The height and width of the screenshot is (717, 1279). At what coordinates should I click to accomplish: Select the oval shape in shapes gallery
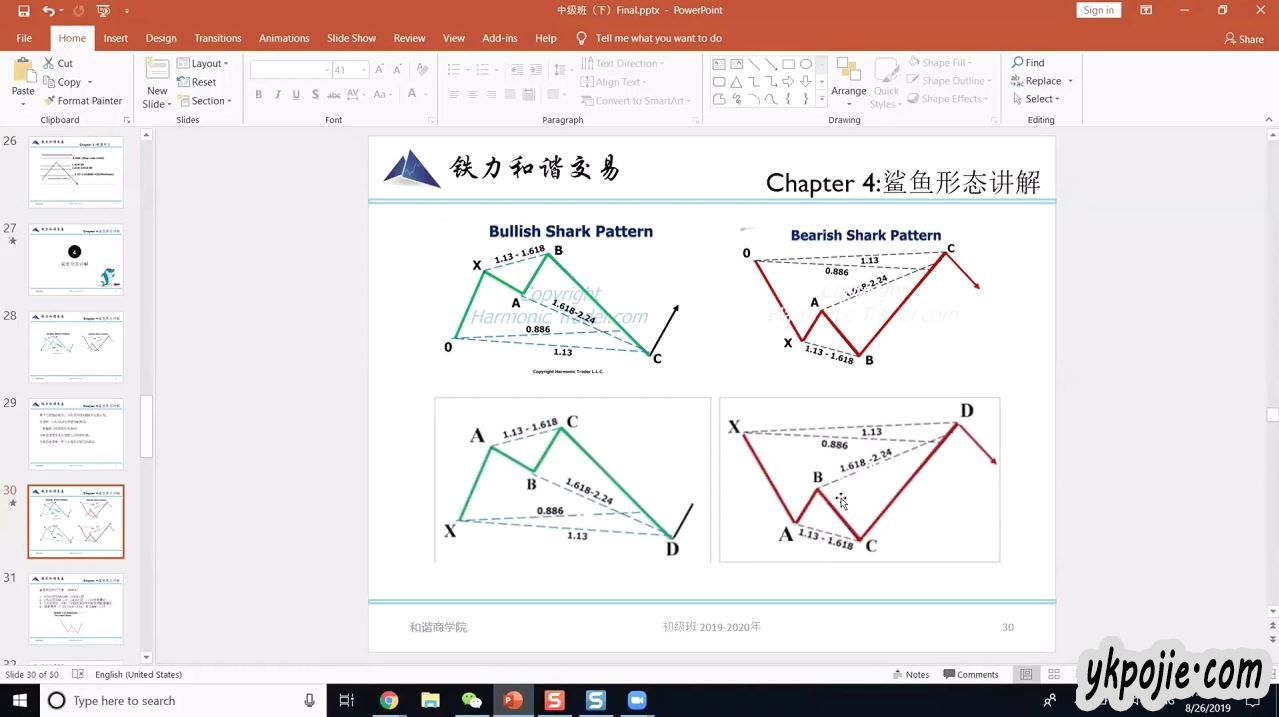click(x=805, y=64)
